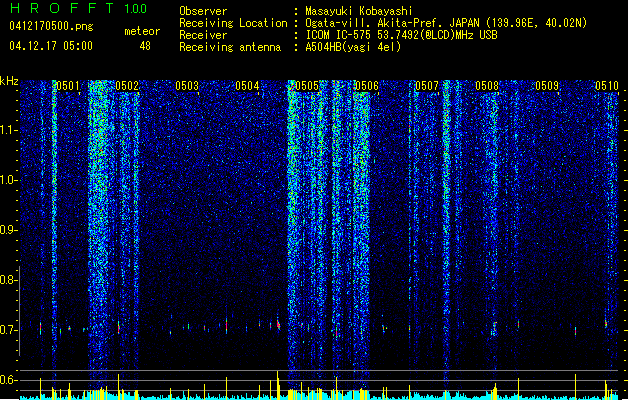Click the file name 0412170500.png
629x400 pixels.
tap(51, 26)
